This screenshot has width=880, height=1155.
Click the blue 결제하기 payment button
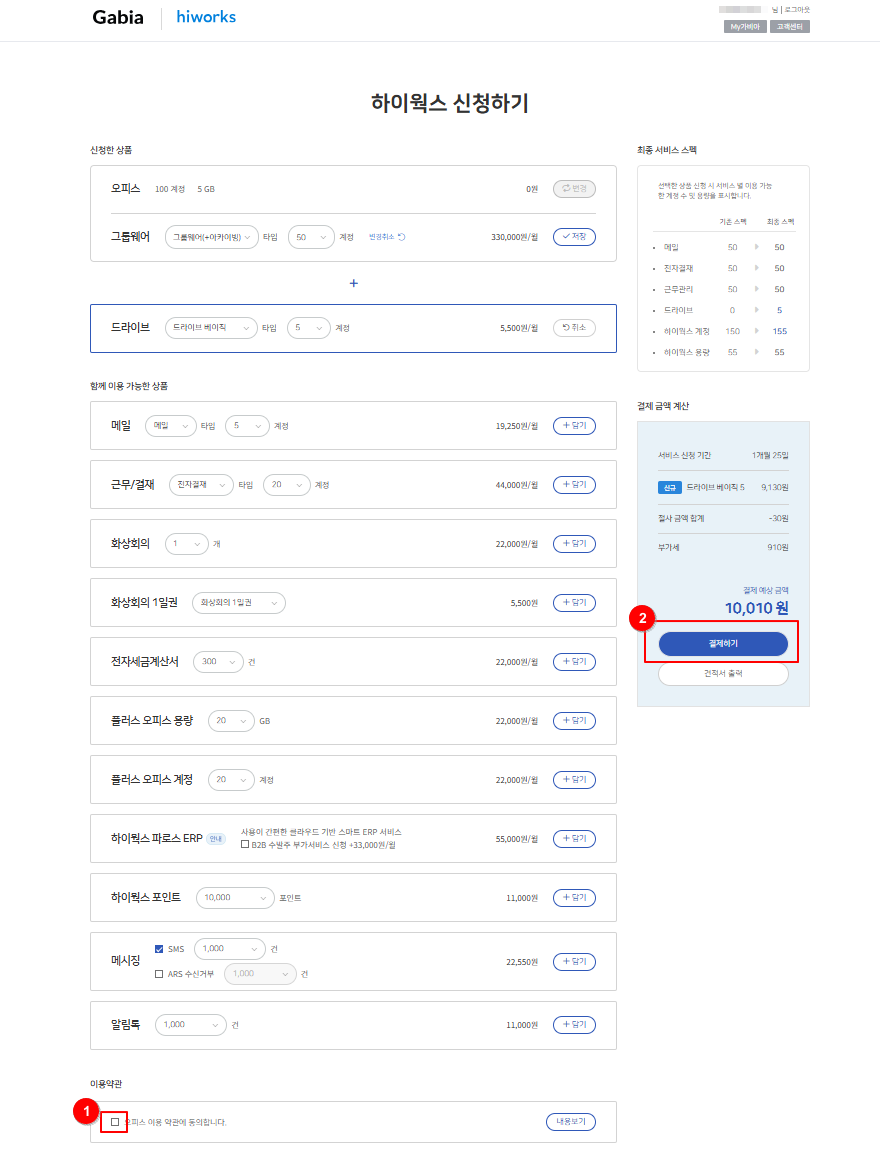723,643
